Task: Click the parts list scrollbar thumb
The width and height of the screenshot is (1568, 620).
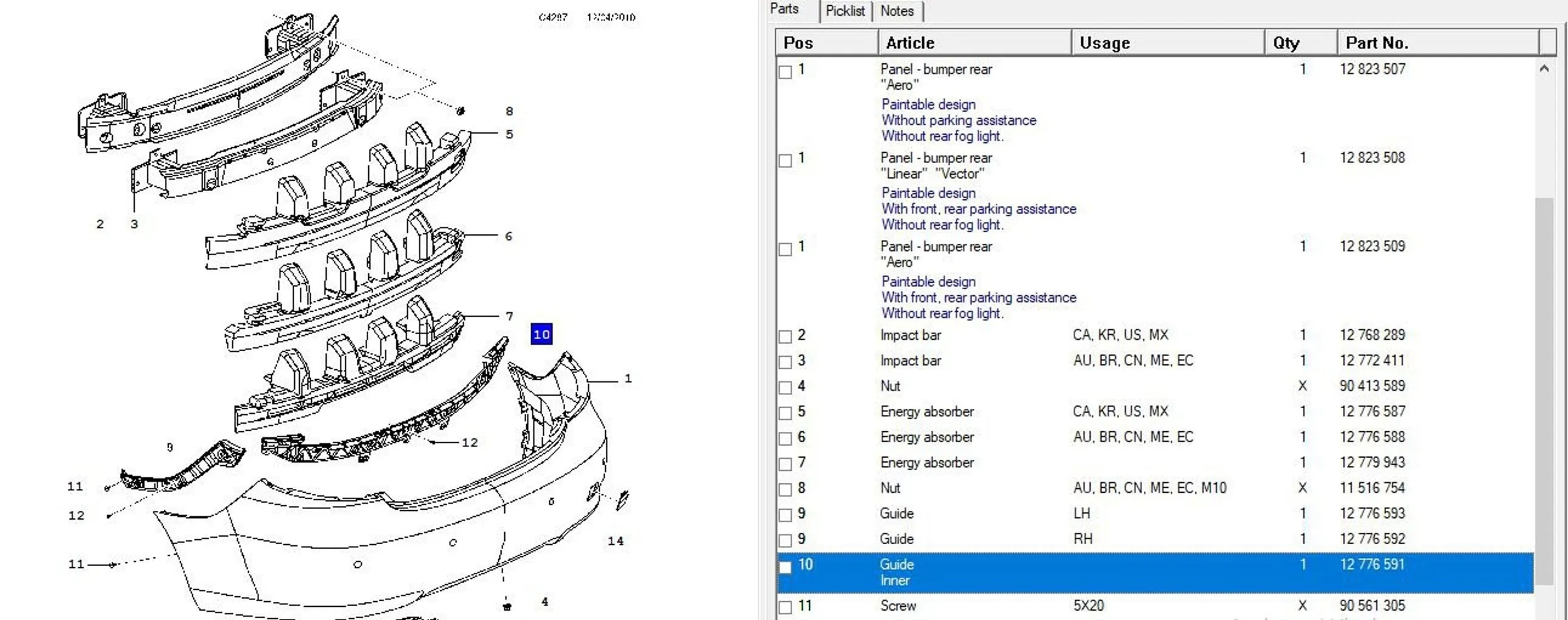Action: click(x=1544, y=391)
